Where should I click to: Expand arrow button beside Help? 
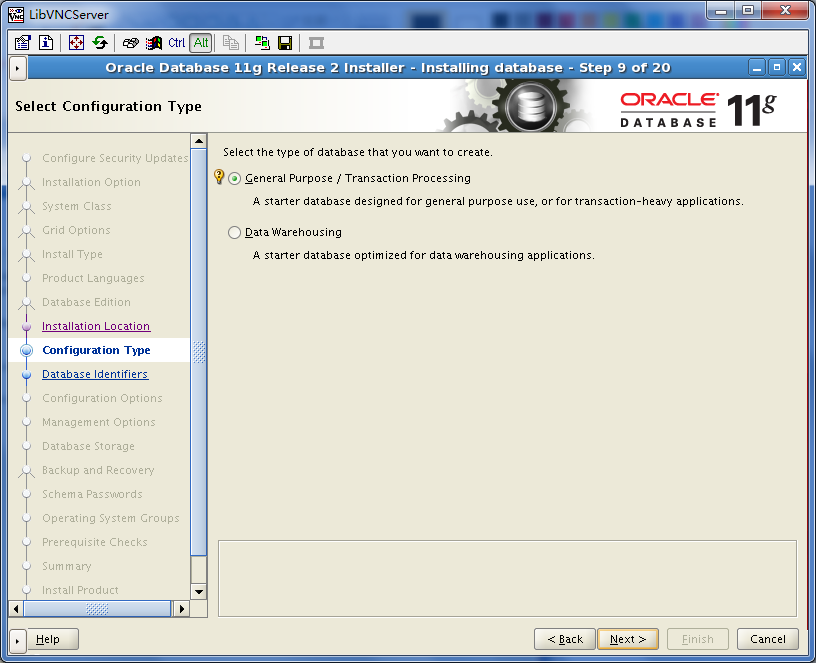18,640
